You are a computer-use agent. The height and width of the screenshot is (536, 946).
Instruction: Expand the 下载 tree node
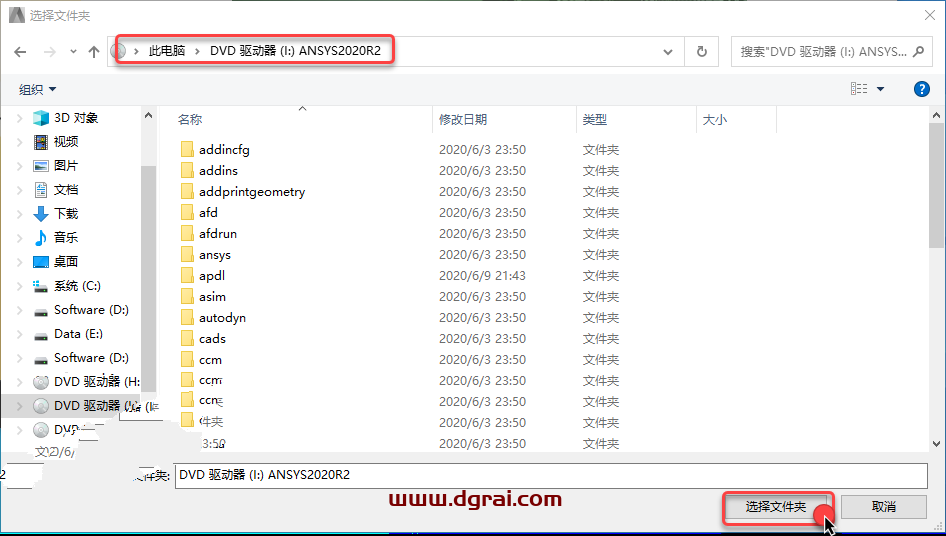(x=19, y=214)
